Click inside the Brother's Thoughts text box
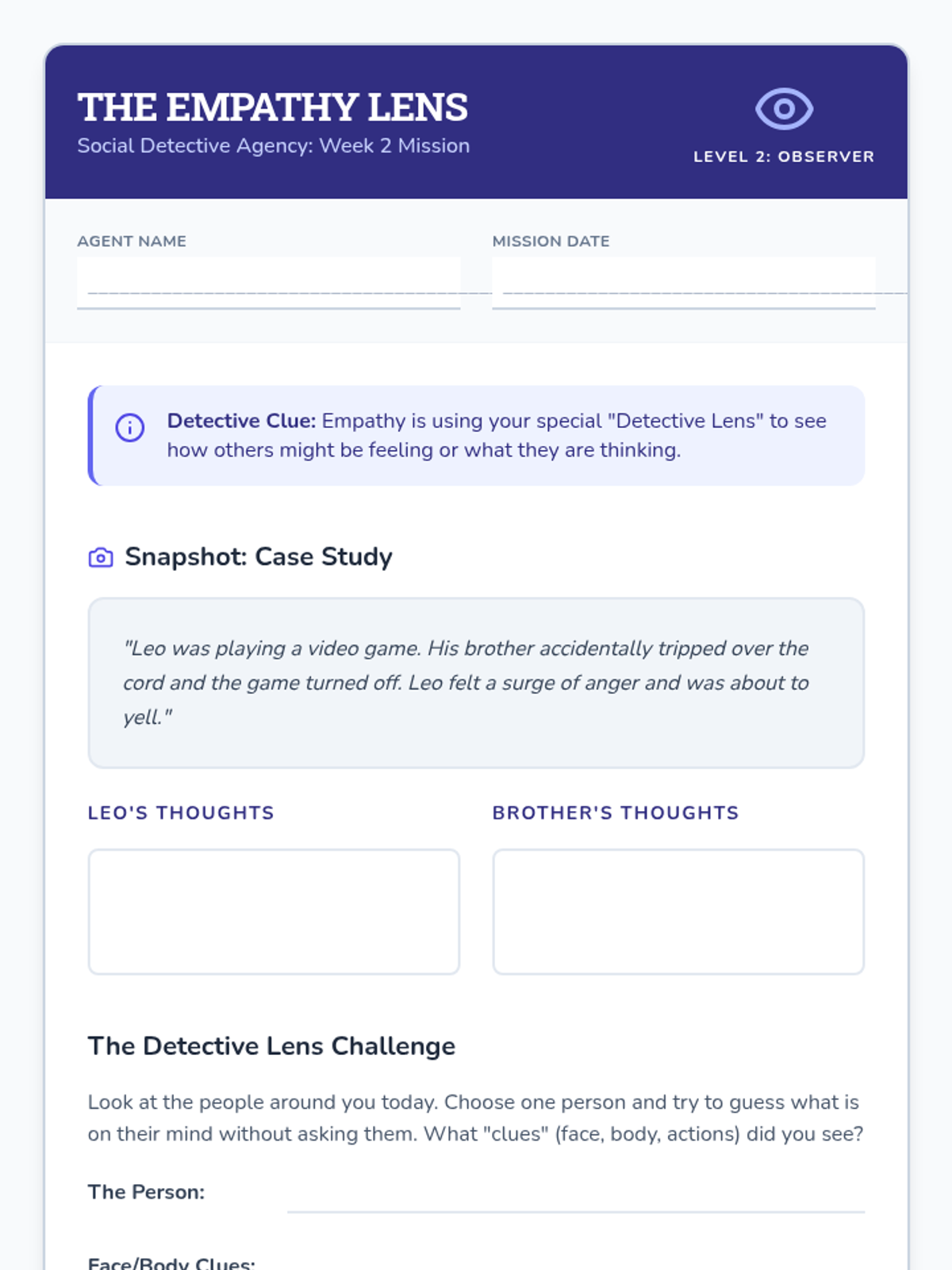Screen dimensions: 952x1270 click(x=678, y=911)
